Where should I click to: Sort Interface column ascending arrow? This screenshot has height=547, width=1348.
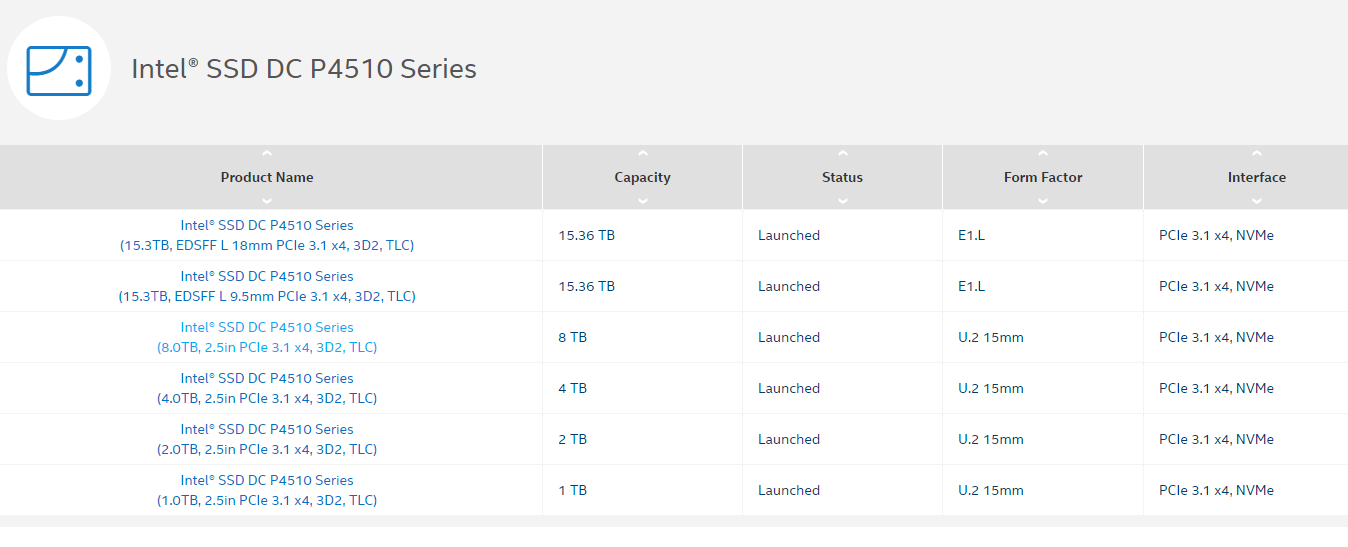[1257, 154]
